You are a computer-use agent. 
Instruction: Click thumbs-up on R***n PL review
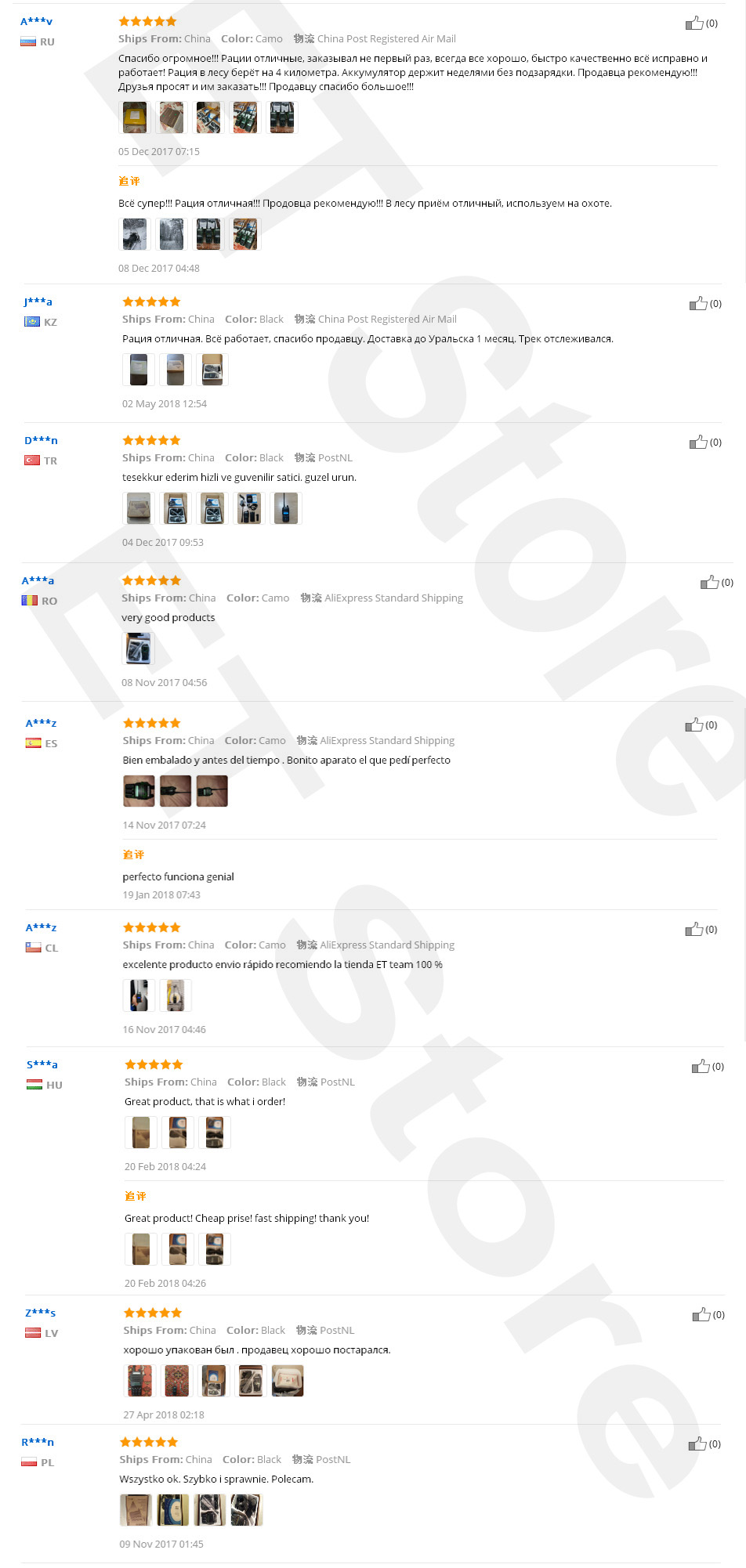pyautogui.click(x=697, y=1444)
